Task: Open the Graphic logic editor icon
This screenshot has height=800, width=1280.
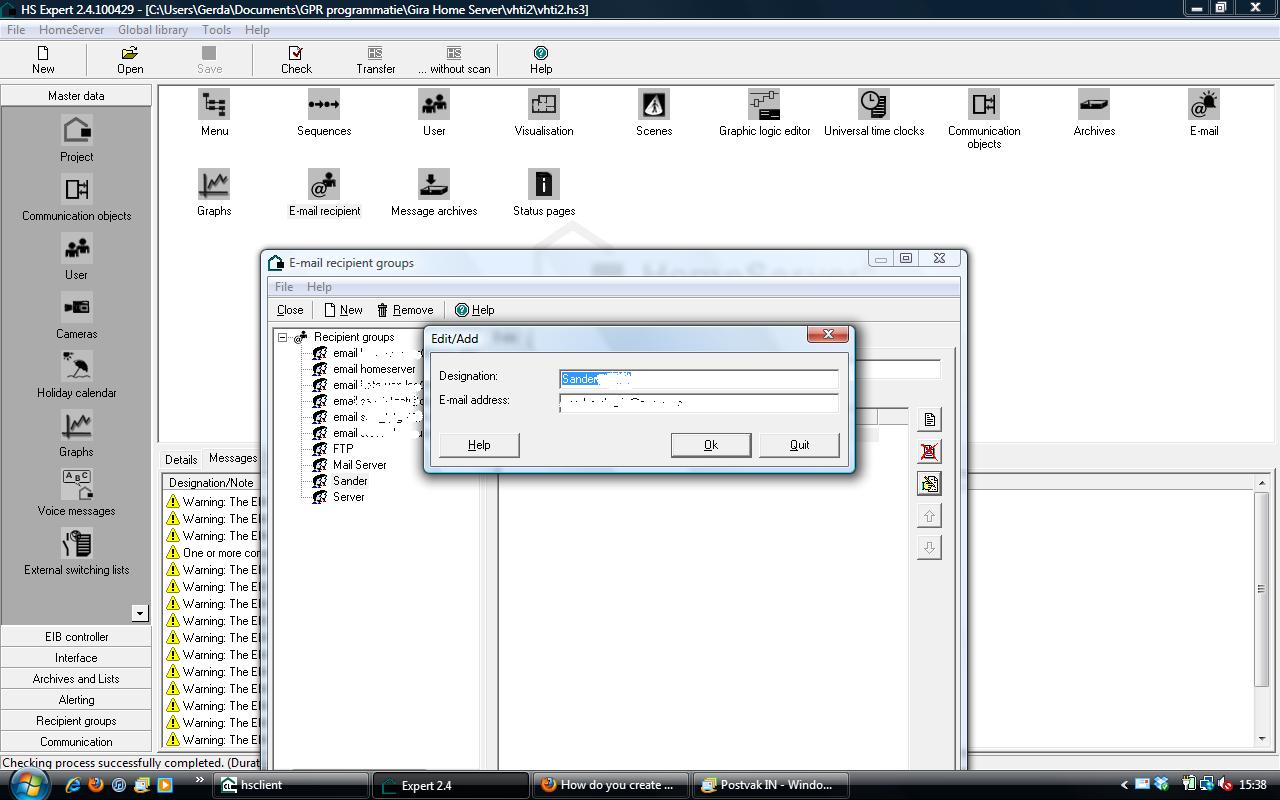Action: pyautogui.click(x=764, y=106)
